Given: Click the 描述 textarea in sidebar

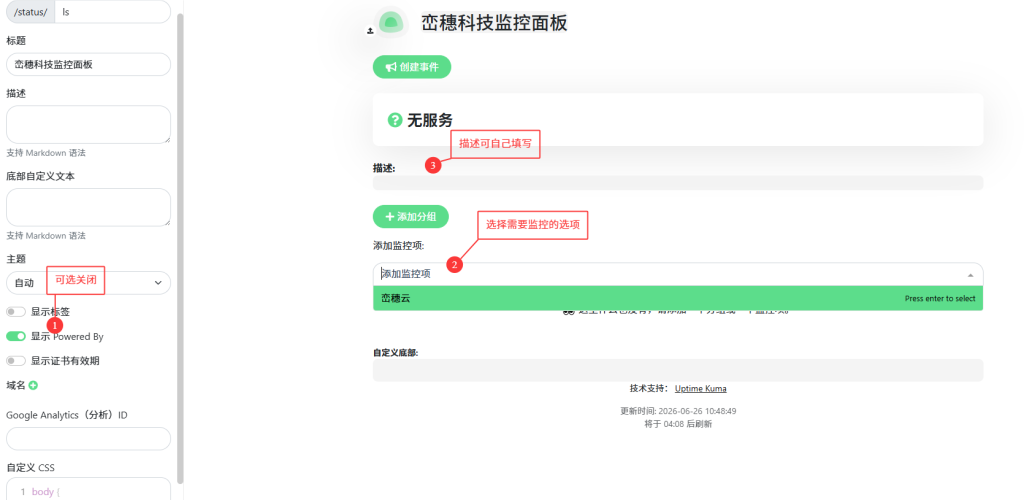Looking at the screenshot, I should (88, 125).
